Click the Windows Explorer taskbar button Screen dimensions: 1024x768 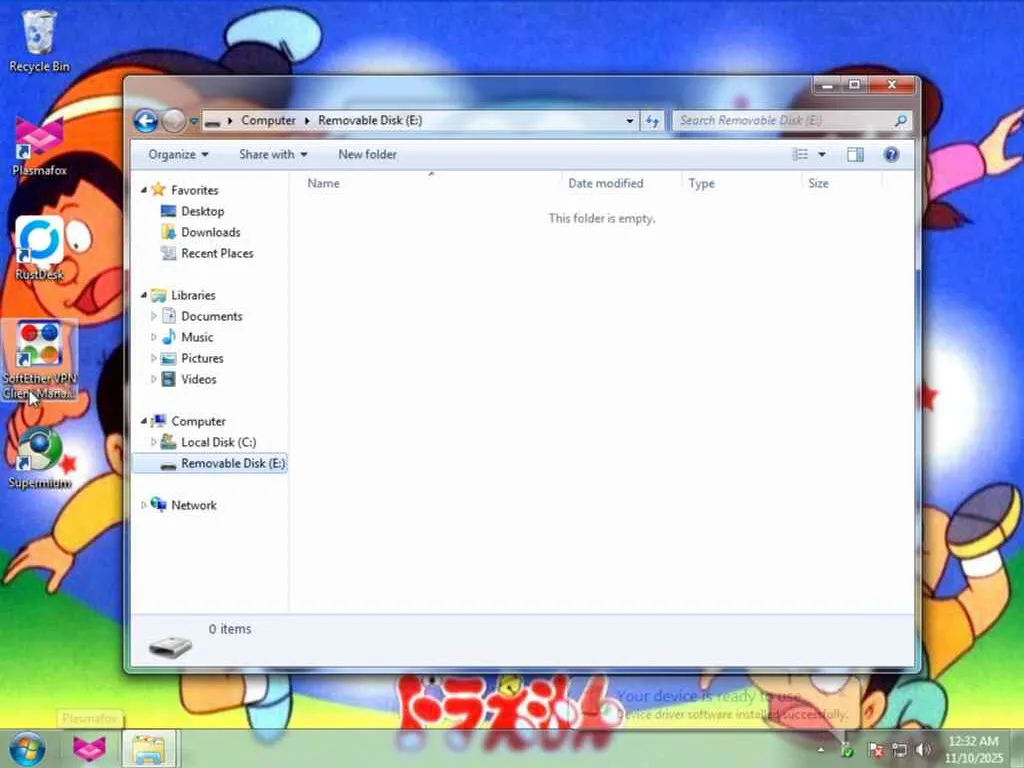click(x=149, y=748)
